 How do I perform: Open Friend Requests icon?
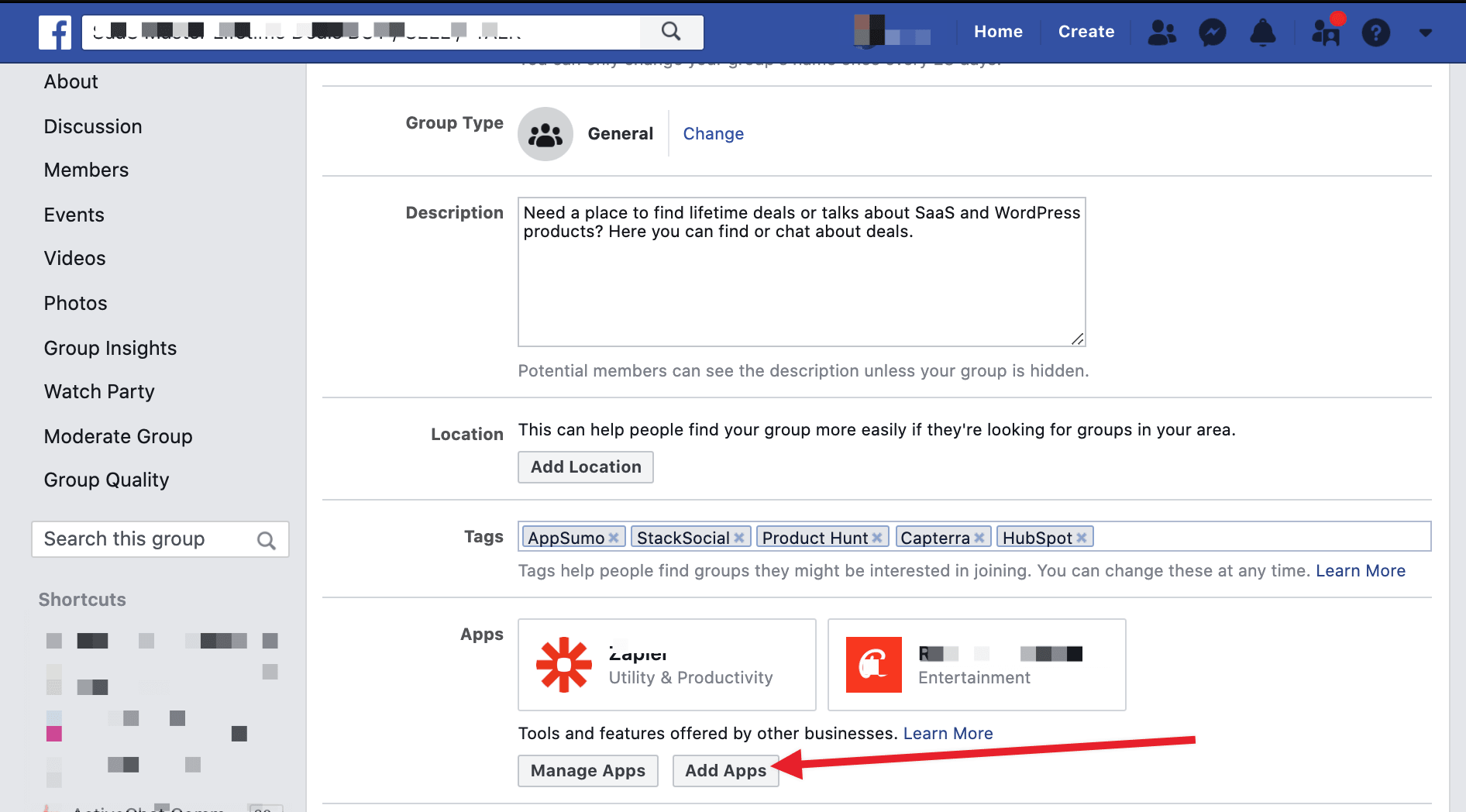[x=1161, y=32]
